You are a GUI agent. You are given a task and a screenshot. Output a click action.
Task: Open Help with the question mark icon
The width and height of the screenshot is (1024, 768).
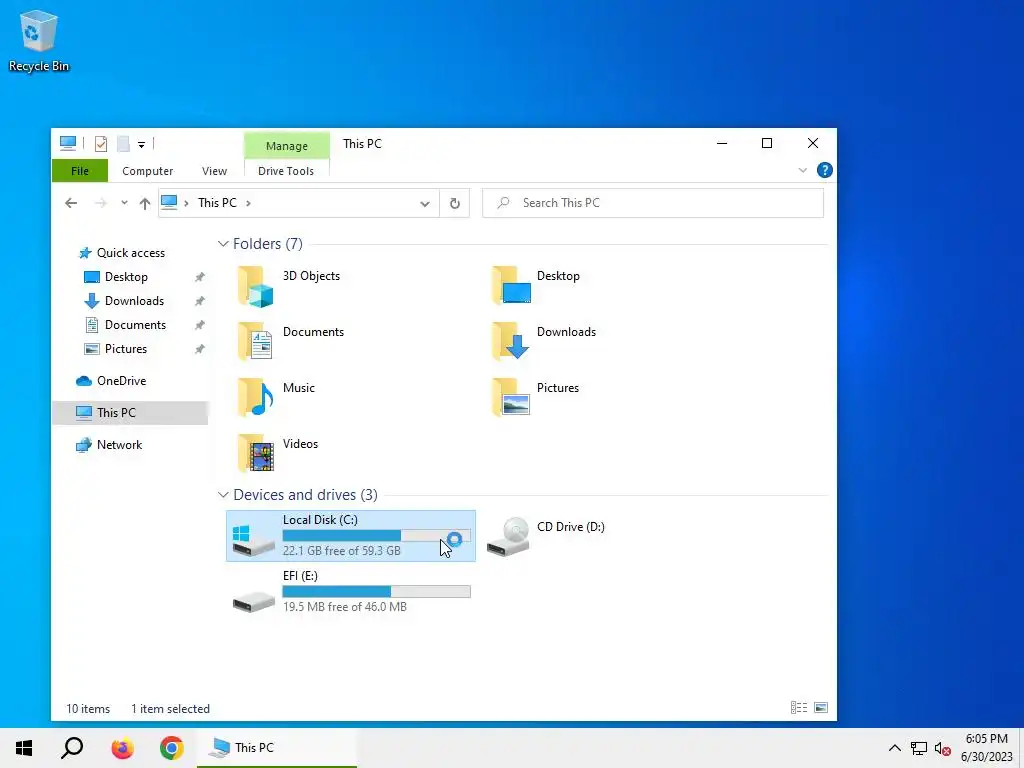[825, 170]
